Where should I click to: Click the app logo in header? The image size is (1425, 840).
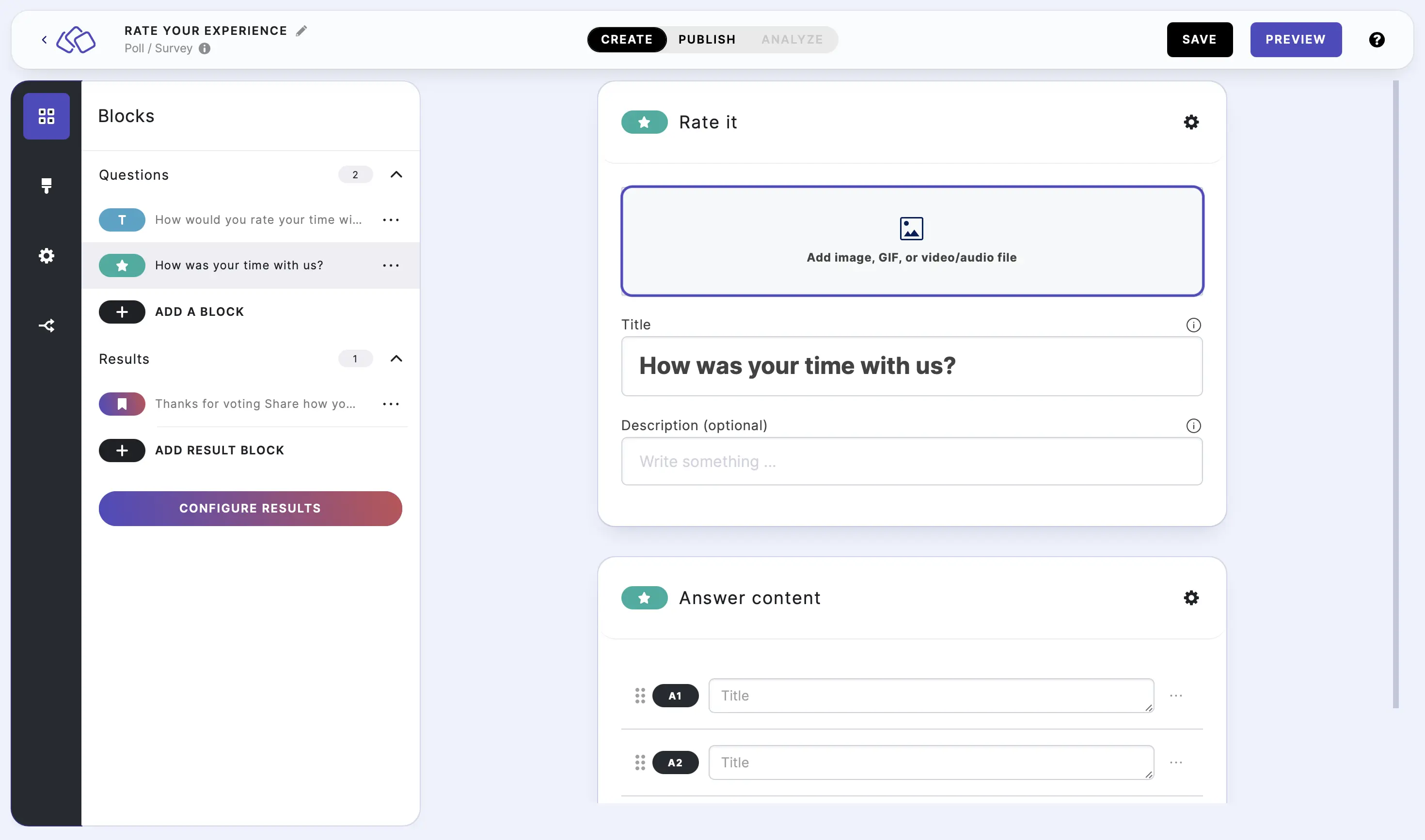[76, 40]
